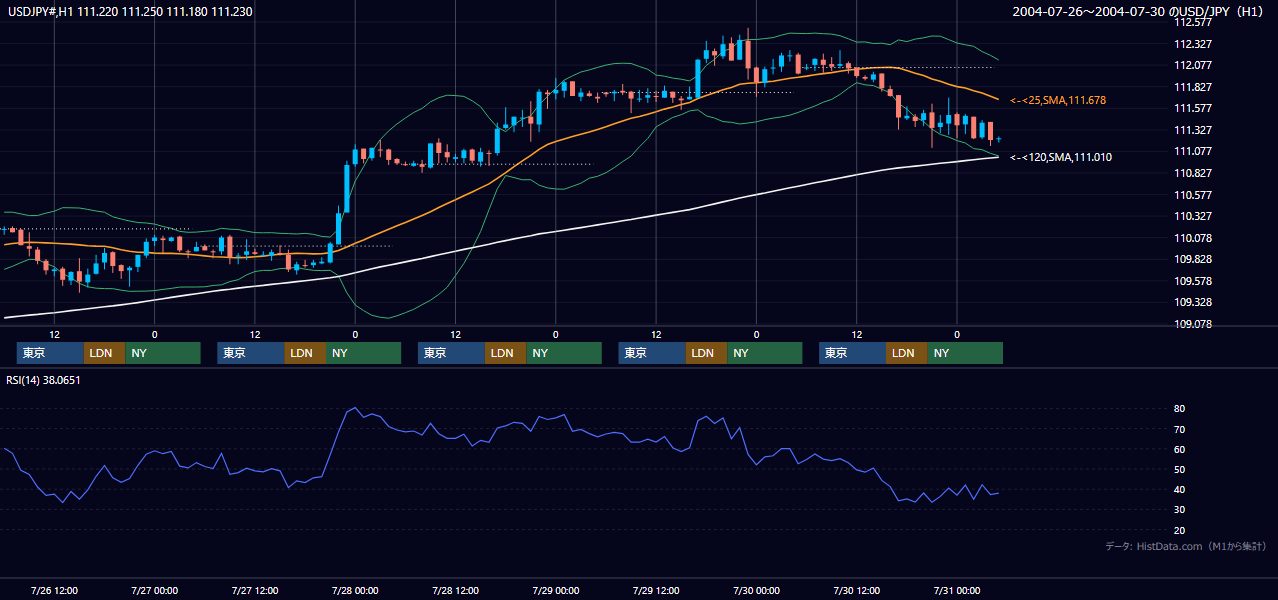Click the USDJPY#,H1 price header text
This screenshot has height=600, width=1278.
128,11
